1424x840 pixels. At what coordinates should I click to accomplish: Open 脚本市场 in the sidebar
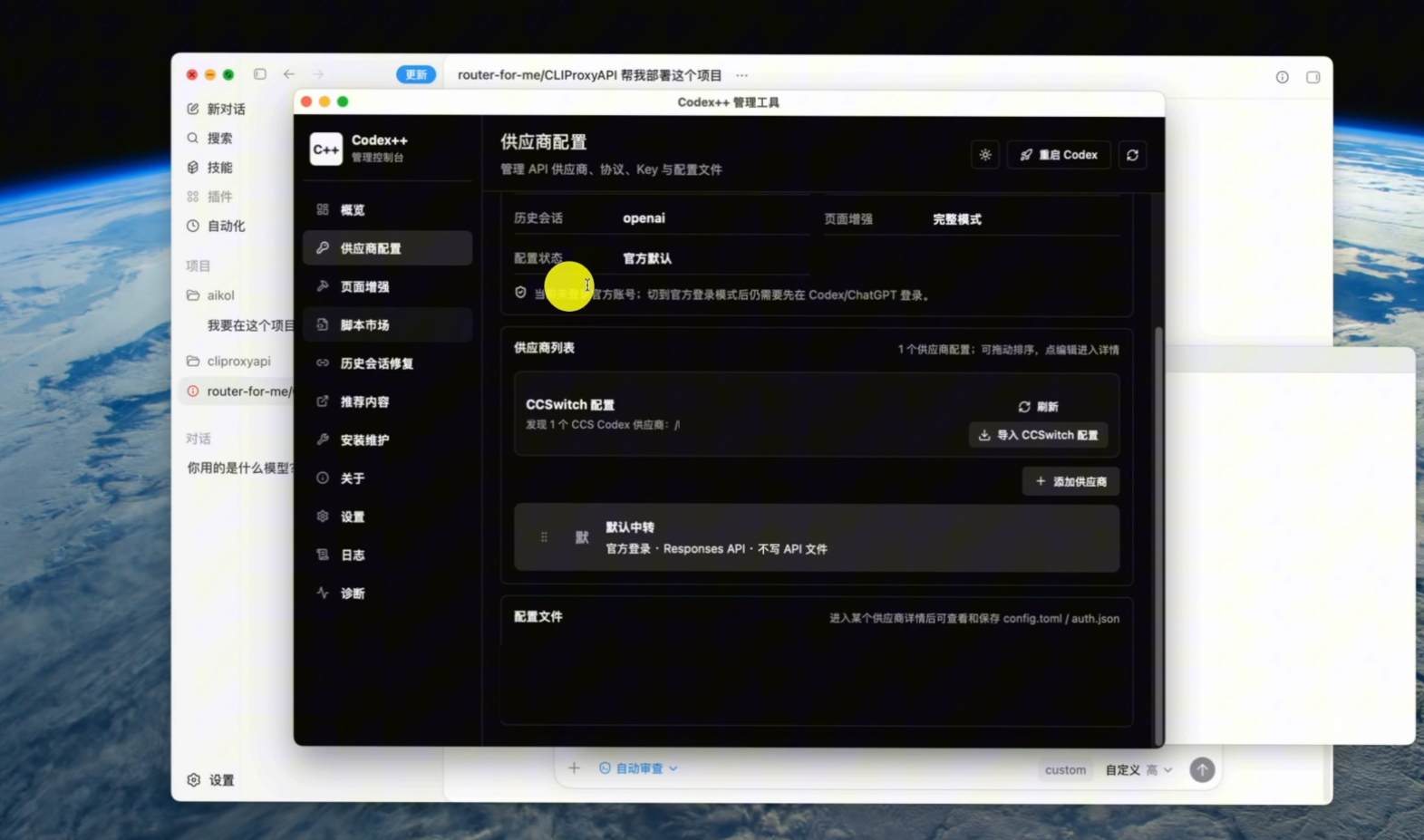[x=387, y=324]
